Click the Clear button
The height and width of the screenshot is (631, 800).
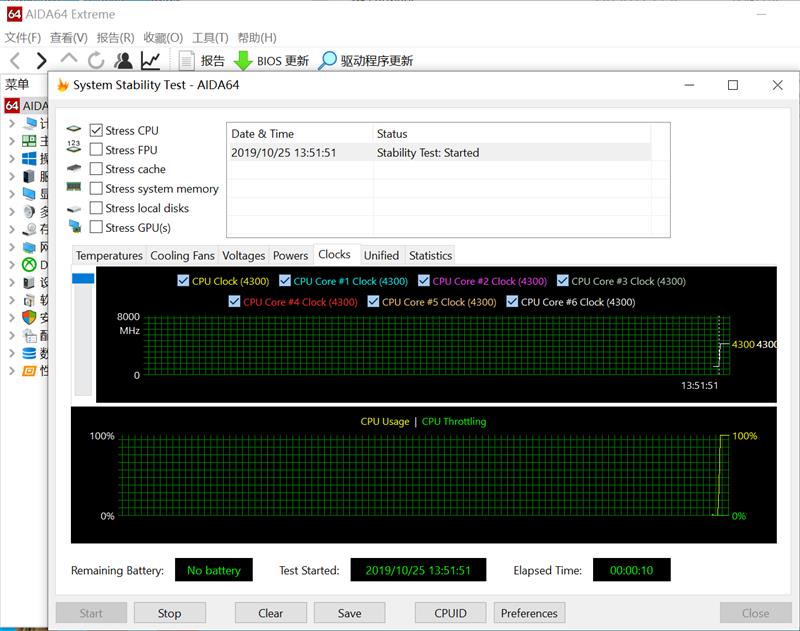(x=270, y=613)
